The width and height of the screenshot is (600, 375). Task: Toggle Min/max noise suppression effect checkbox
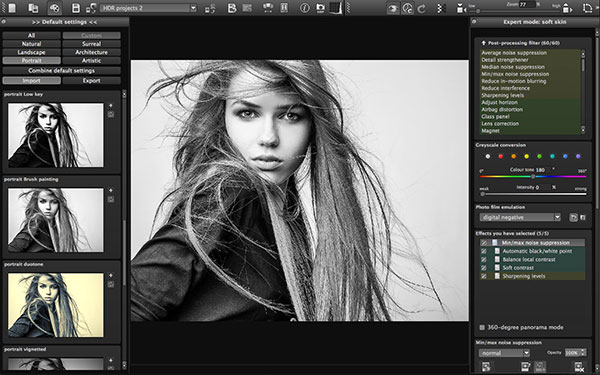484,243
